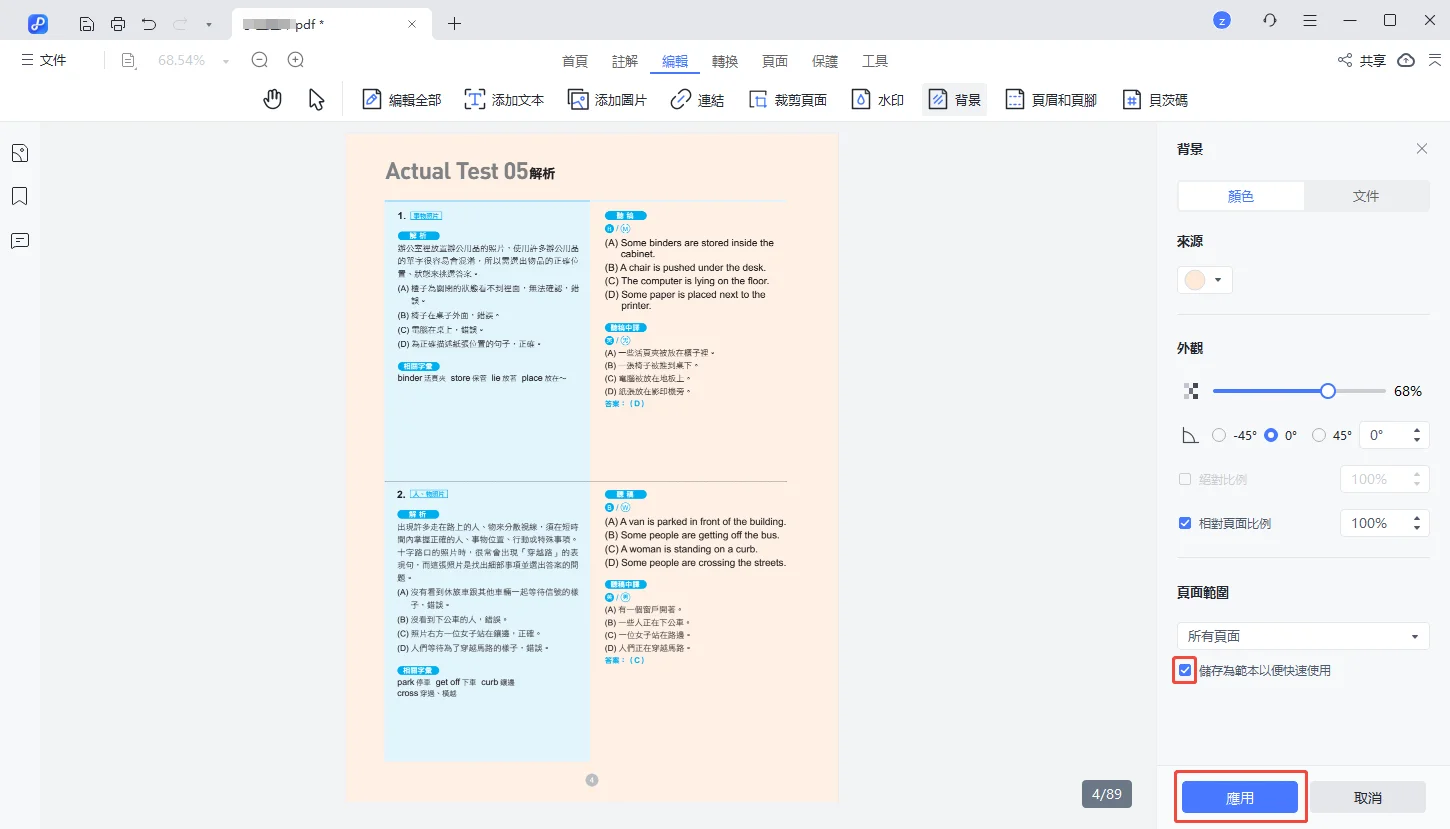Expand the page range (所有頁面) dropdown
The width and height of the screenshot is (1450, 829).
1302,636
